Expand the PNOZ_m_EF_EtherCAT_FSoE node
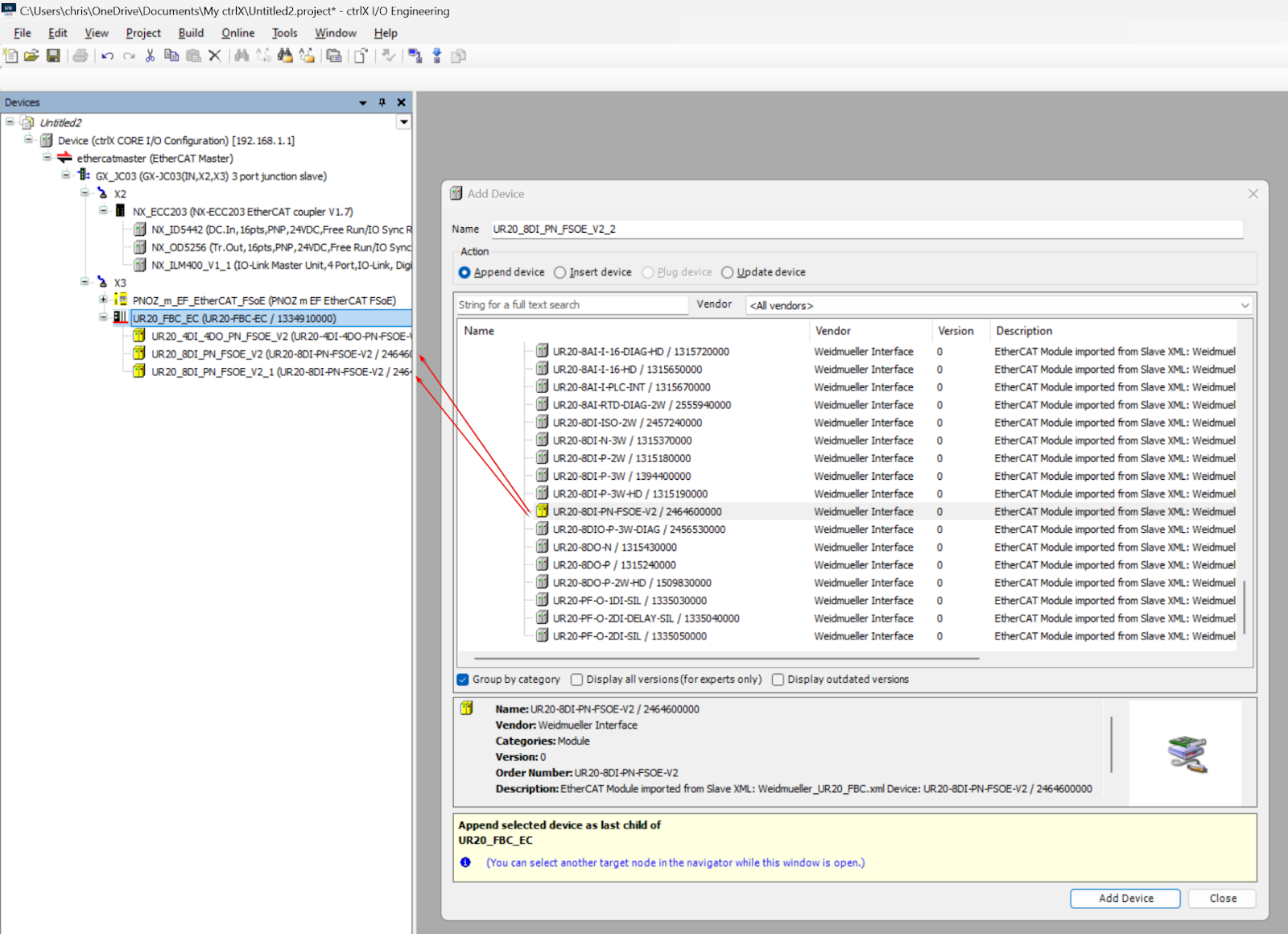 (x=103, y=300)
